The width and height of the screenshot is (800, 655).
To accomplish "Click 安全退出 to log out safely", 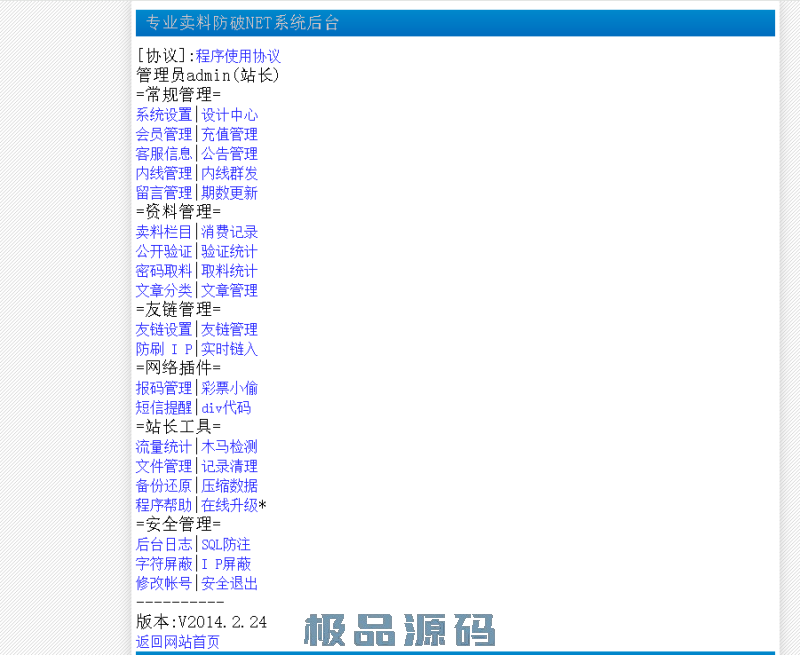I will point(229,583).
